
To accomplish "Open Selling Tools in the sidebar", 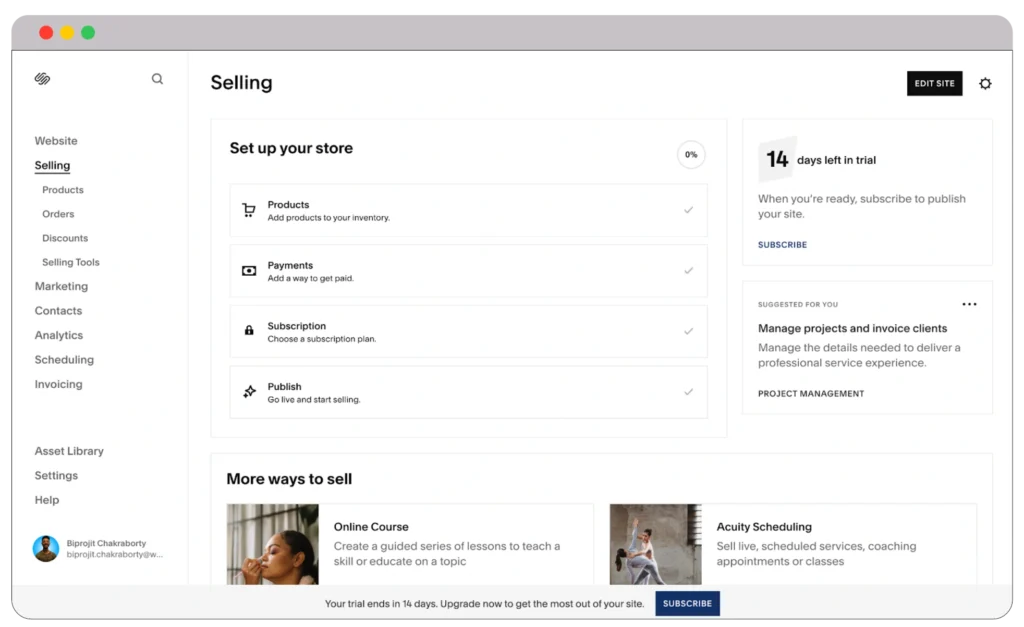I will [70, 262].
